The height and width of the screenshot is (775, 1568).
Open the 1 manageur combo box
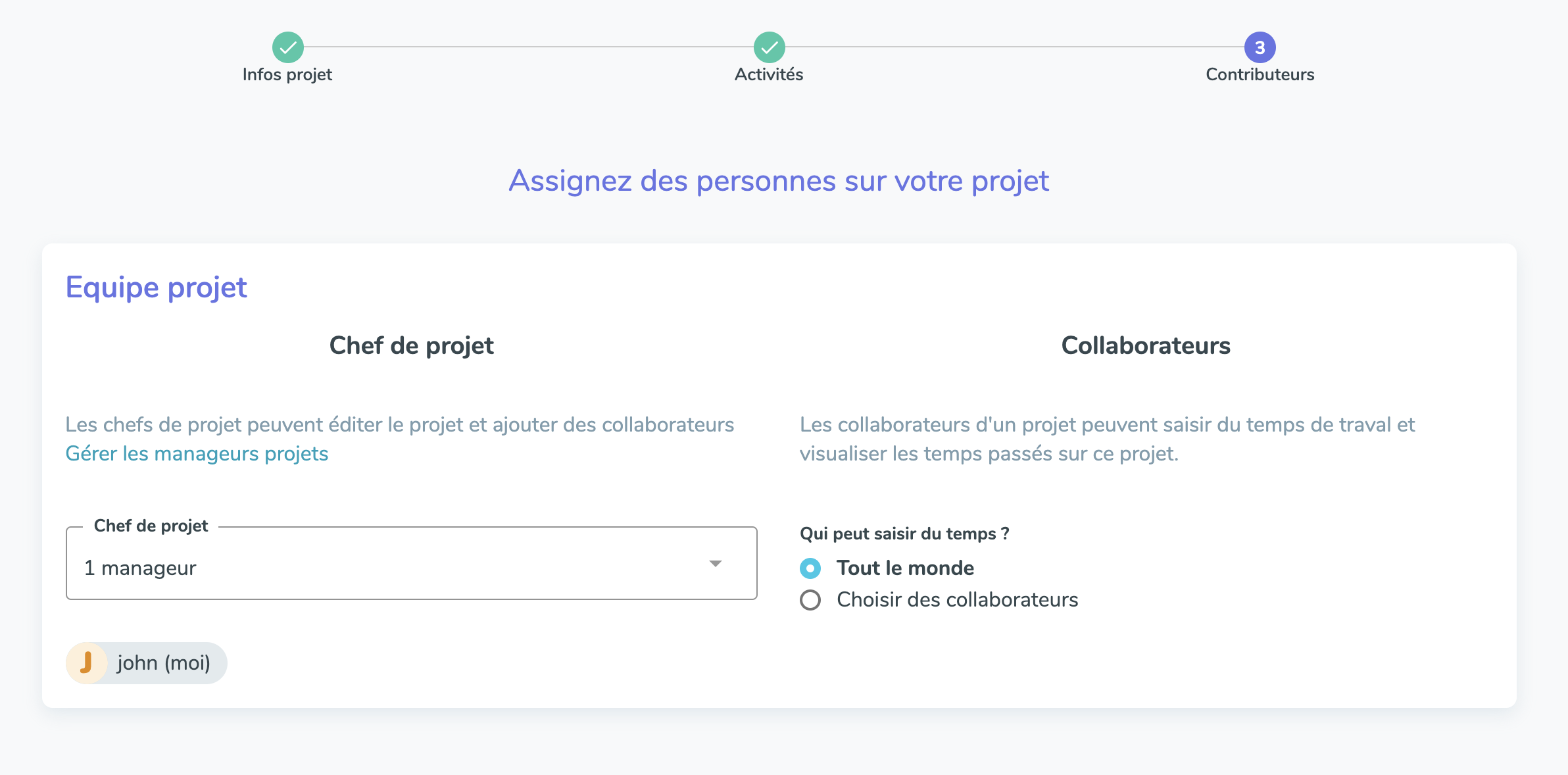click(412, 563)
